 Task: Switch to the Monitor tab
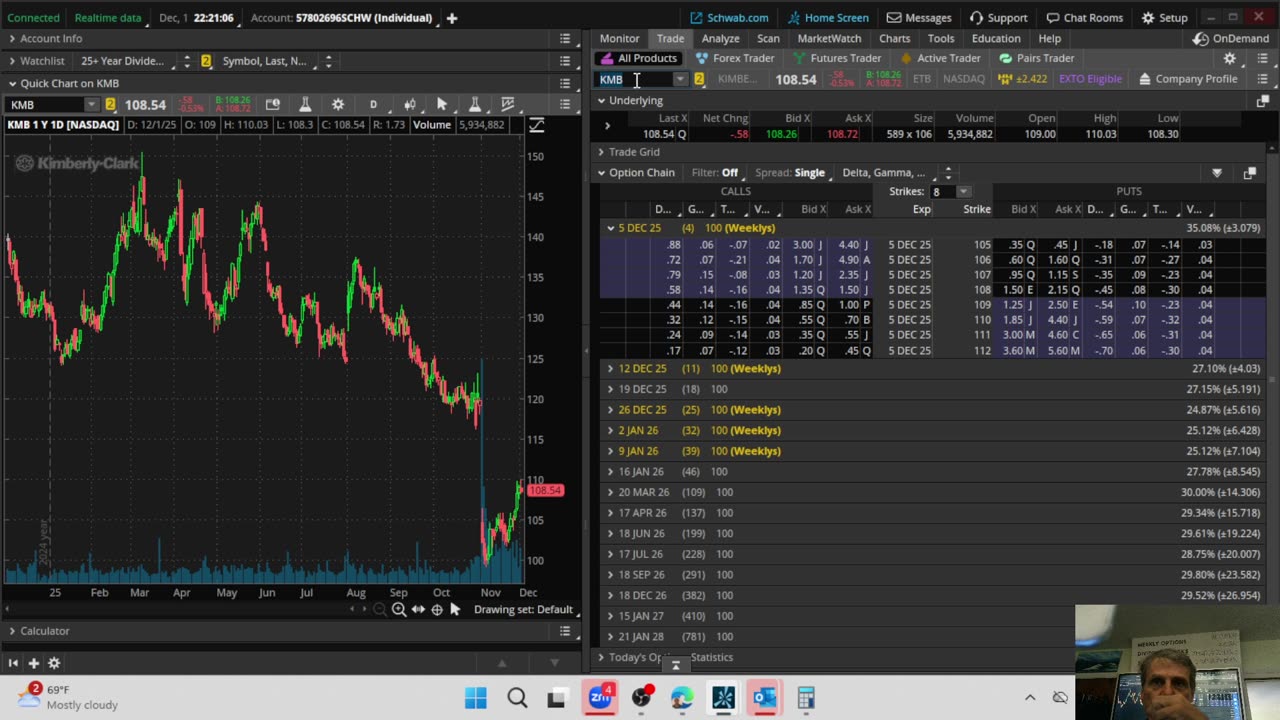pos(619,38)
